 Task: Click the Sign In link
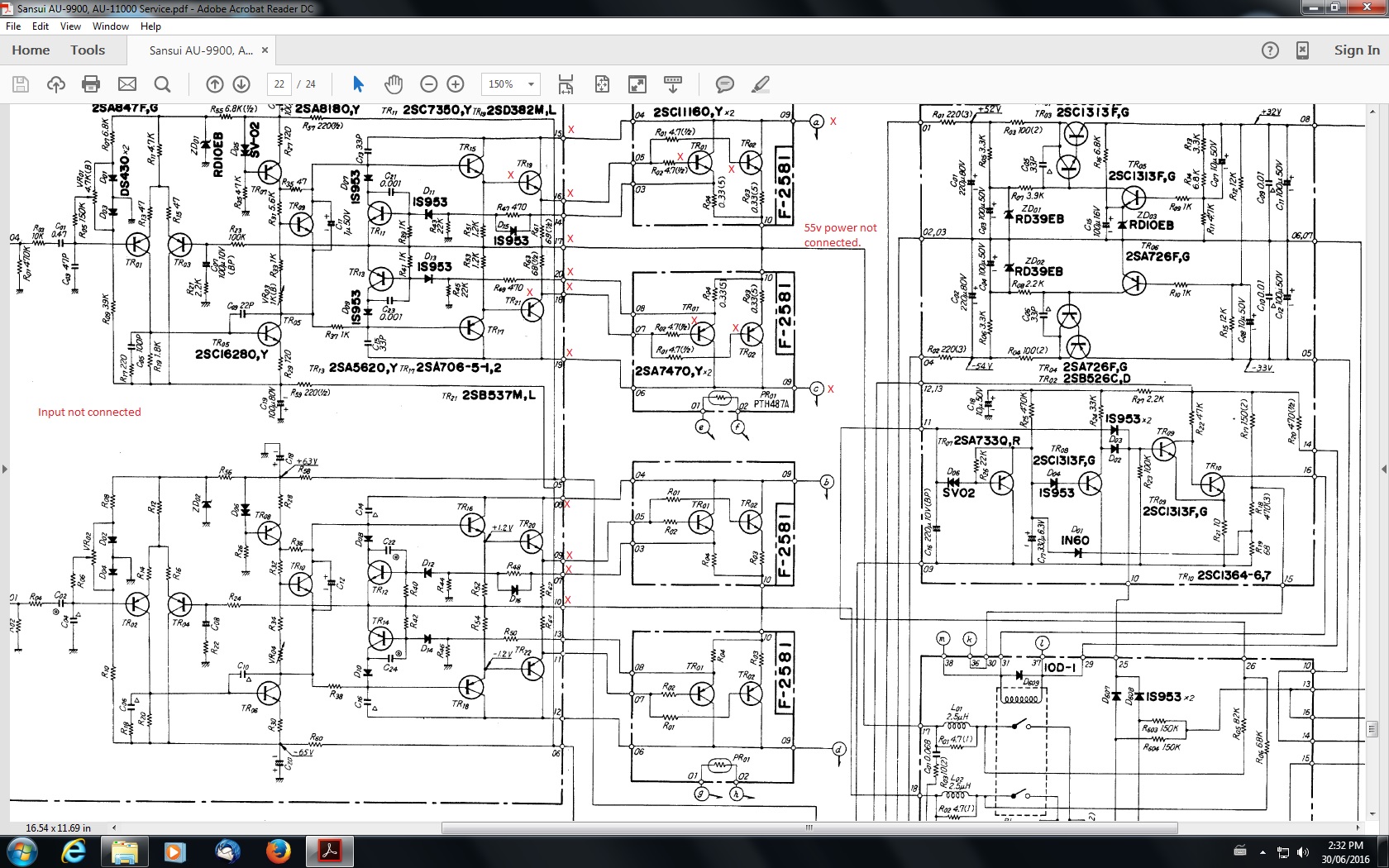pyautogui.click(x=1357, y=50)
